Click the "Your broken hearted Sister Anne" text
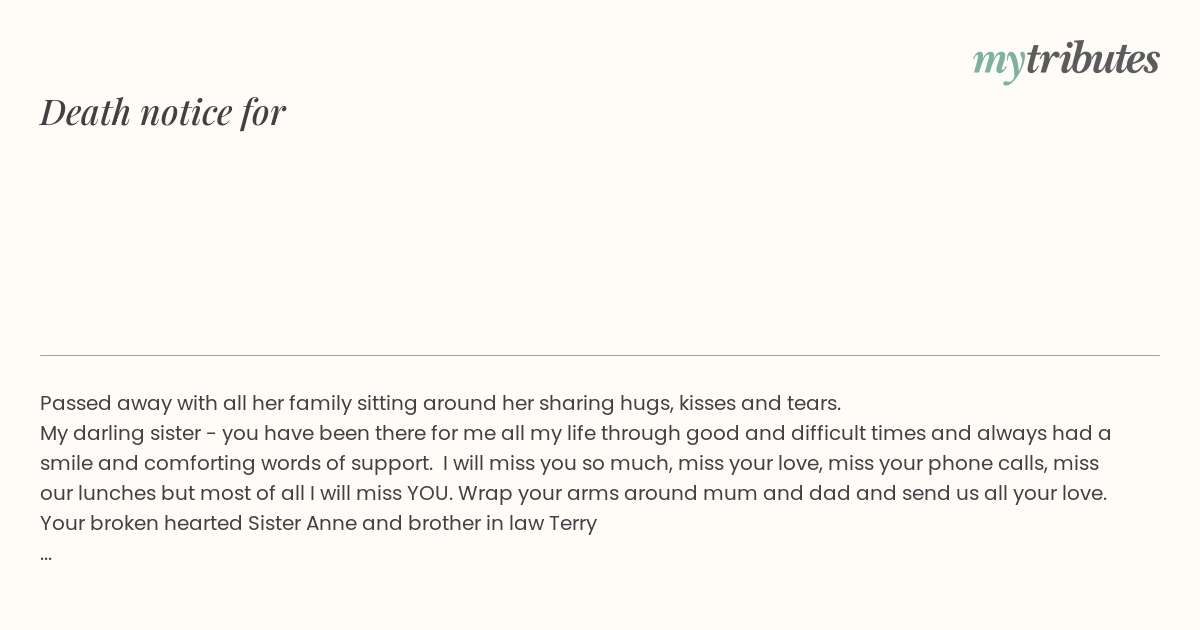Viewport: 1200px width, 630px height. click(198, 523)
